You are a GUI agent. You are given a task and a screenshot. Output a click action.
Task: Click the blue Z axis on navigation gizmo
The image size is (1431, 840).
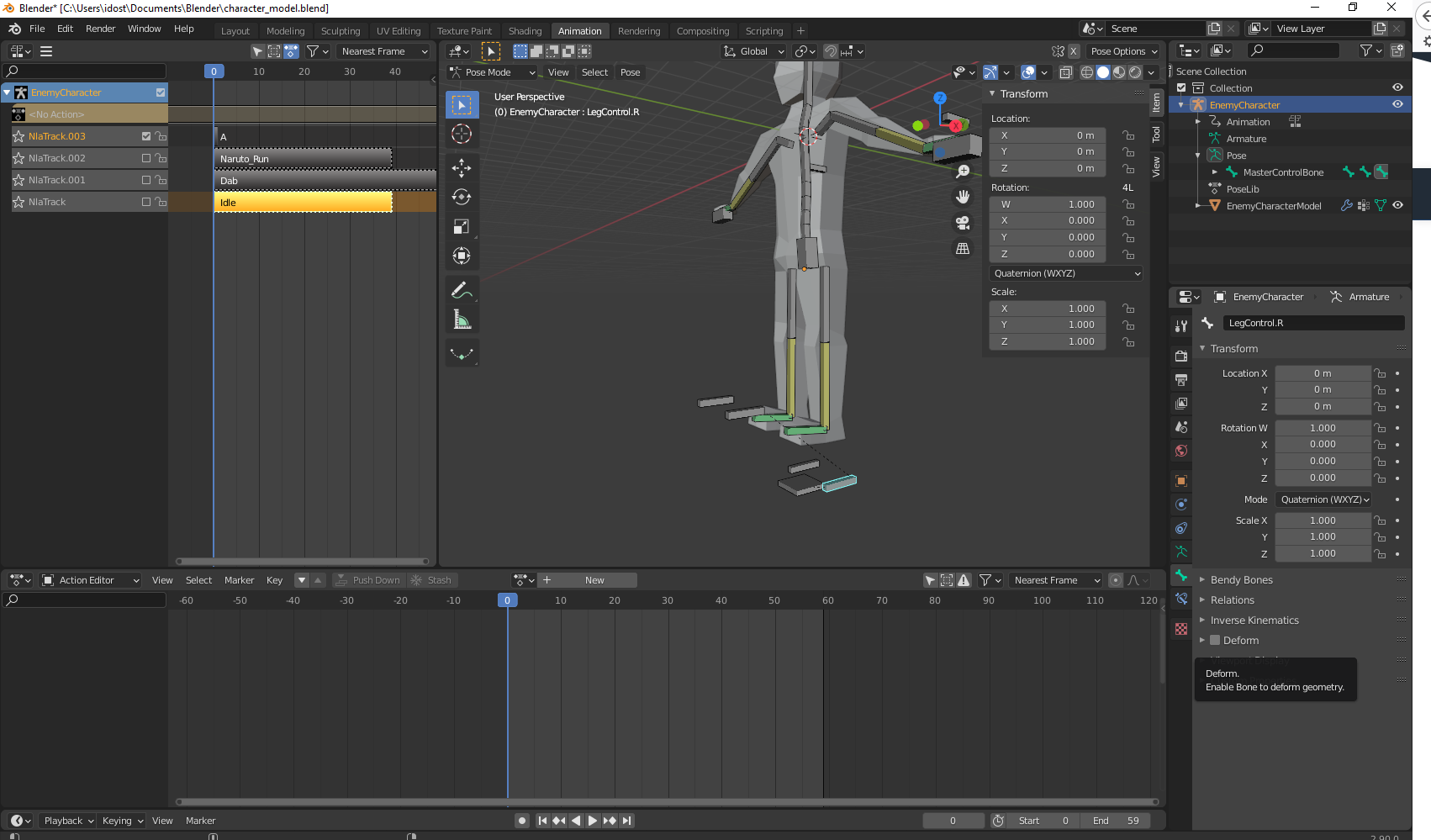click(940, 98)
